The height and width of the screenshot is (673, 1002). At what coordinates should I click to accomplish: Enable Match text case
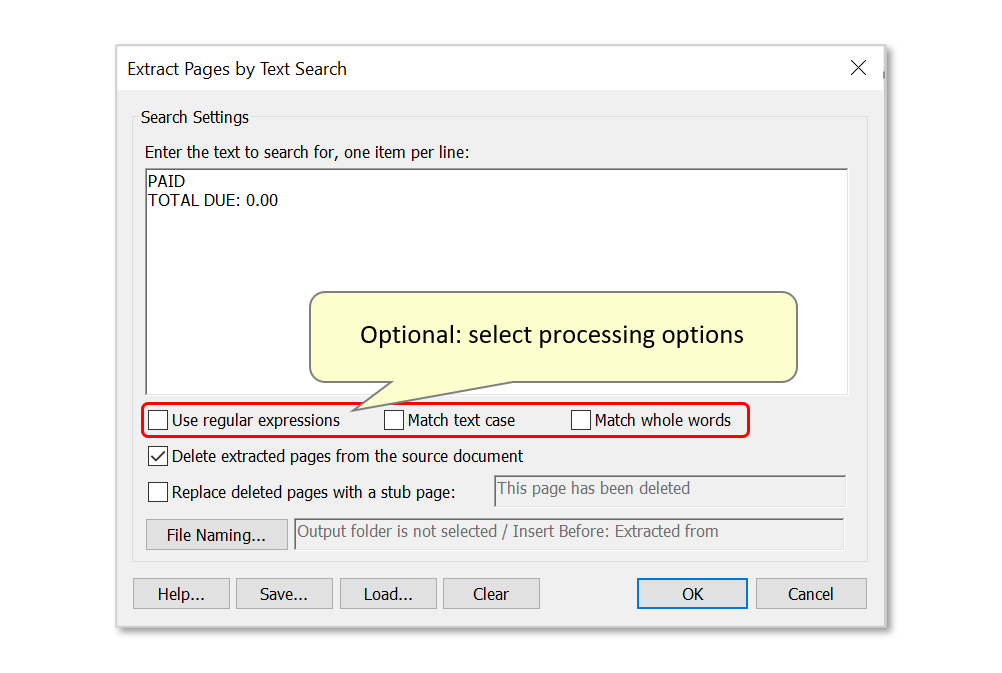coord(393,420)
